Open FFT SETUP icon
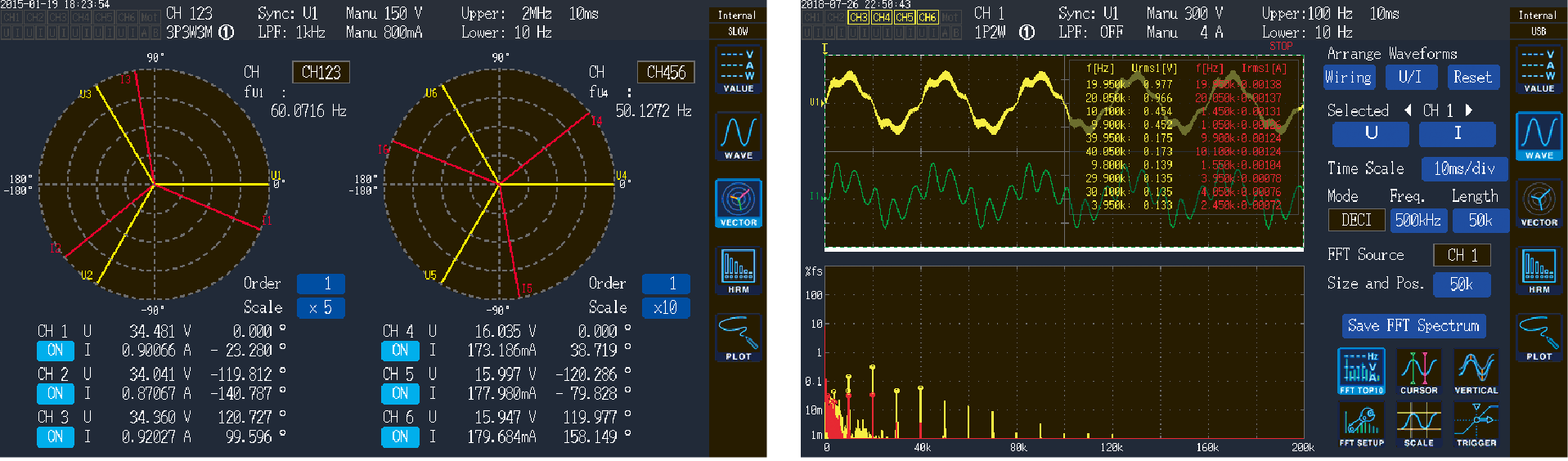The image size is (1568, 461). [1361, 425]
